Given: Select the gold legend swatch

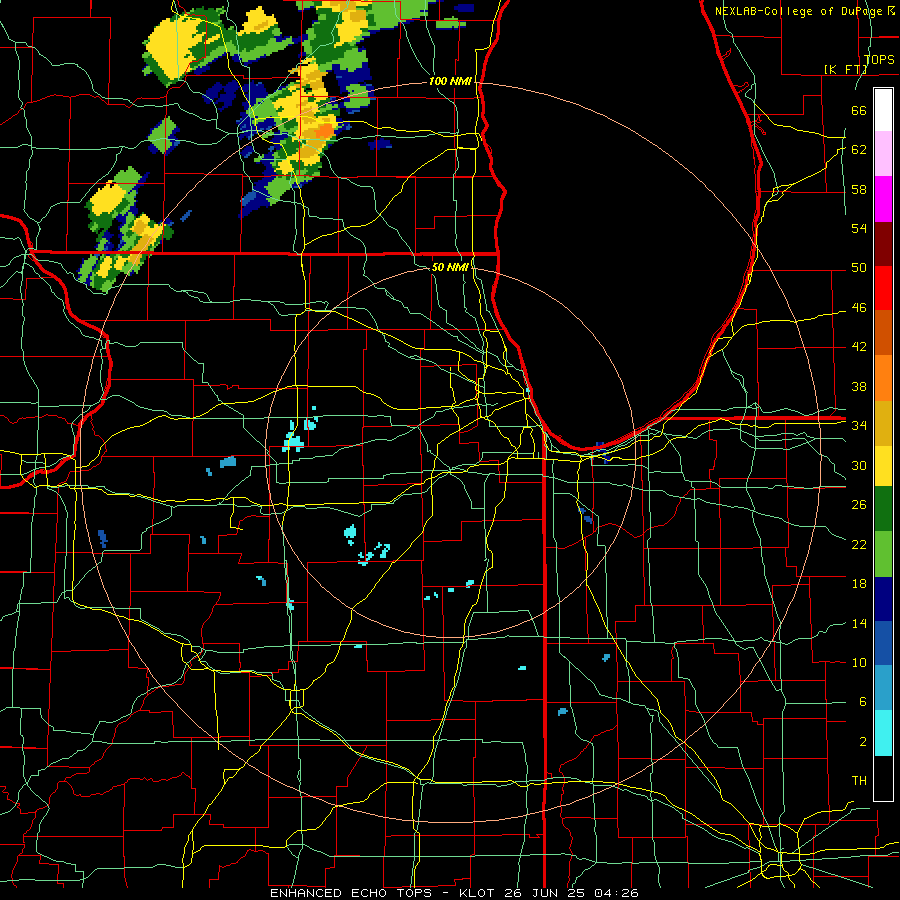Looking at the screenshot, I should 883,422.
